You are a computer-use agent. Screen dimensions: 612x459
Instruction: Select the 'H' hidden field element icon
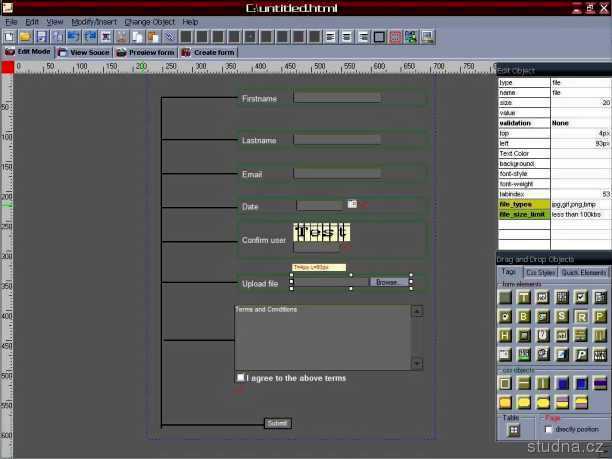pyautogui.click(x=505, y=336)
